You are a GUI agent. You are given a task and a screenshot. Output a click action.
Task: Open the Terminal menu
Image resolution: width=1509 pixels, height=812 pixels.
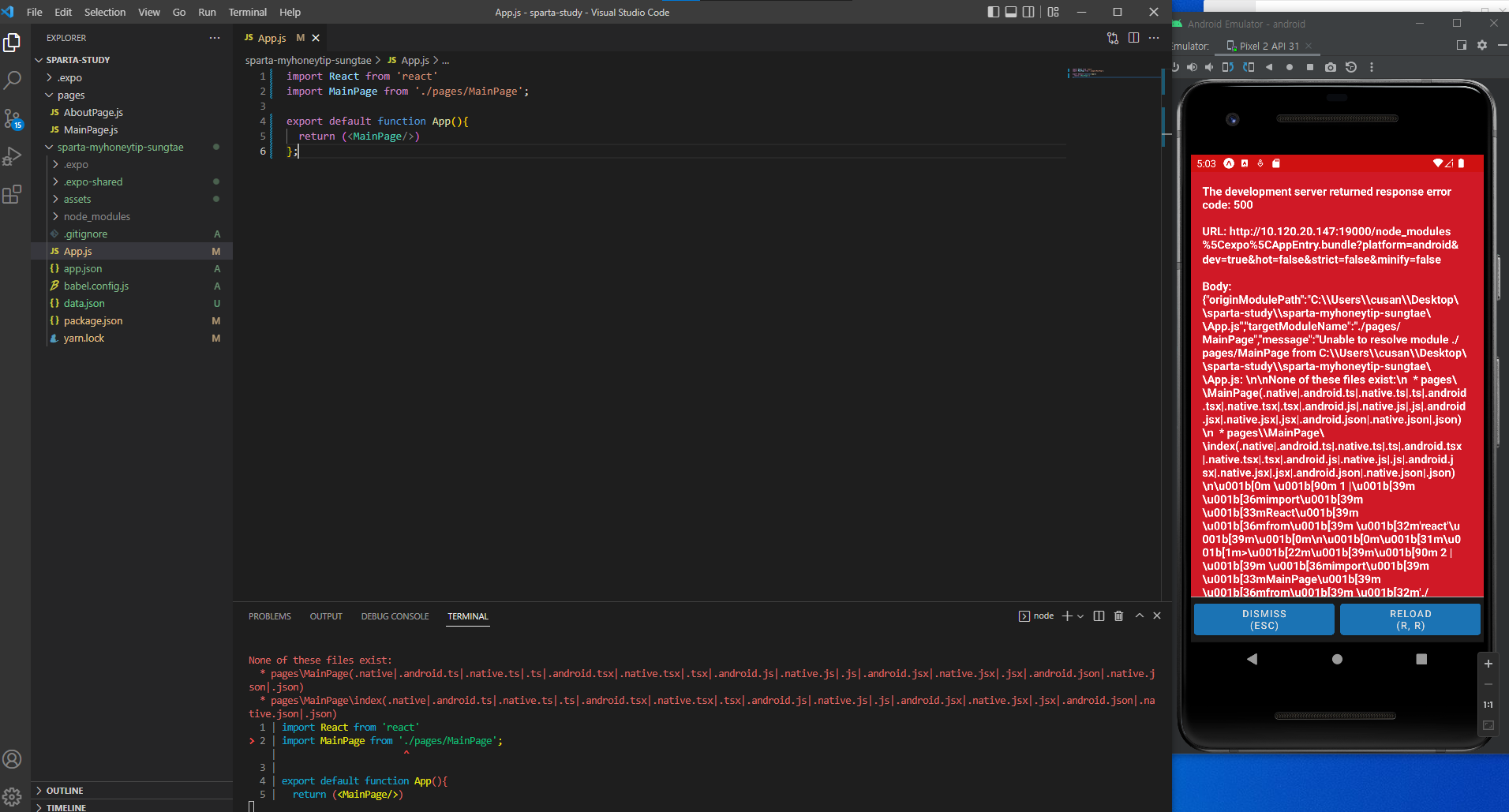248,12
